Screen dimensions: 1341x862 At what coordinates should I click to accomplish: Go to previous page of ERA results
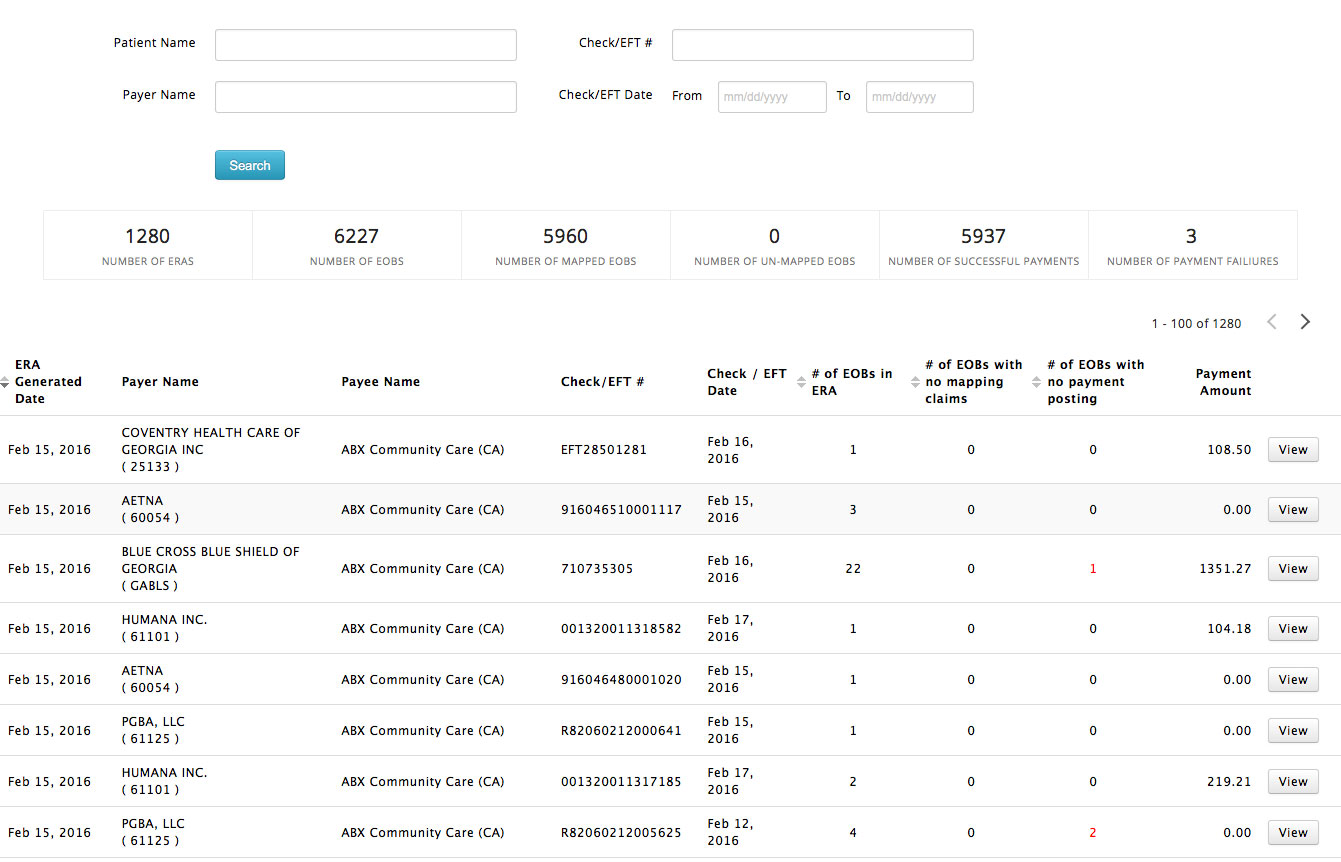(1272, 322)
